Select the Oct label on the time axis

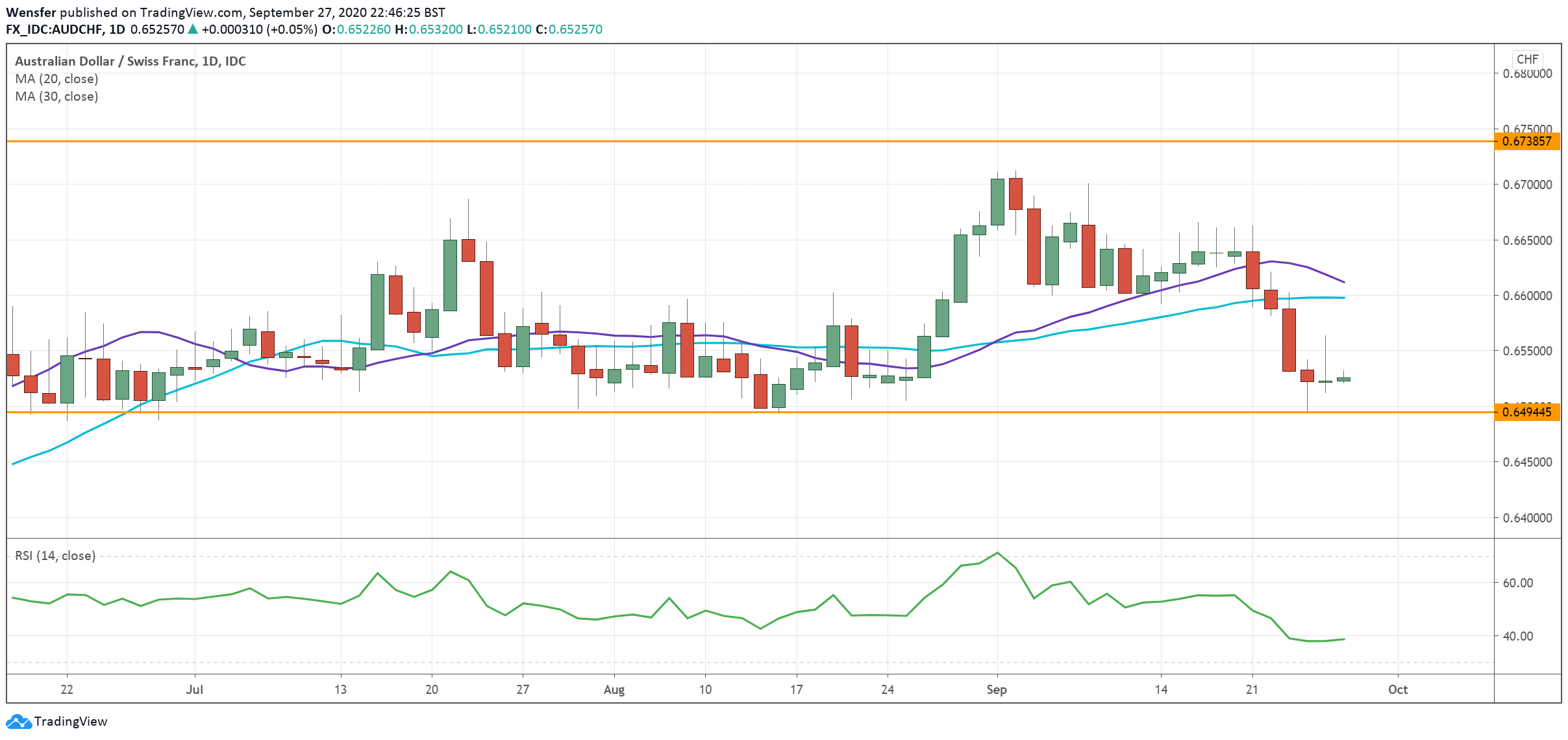(x=1399, y=689)
